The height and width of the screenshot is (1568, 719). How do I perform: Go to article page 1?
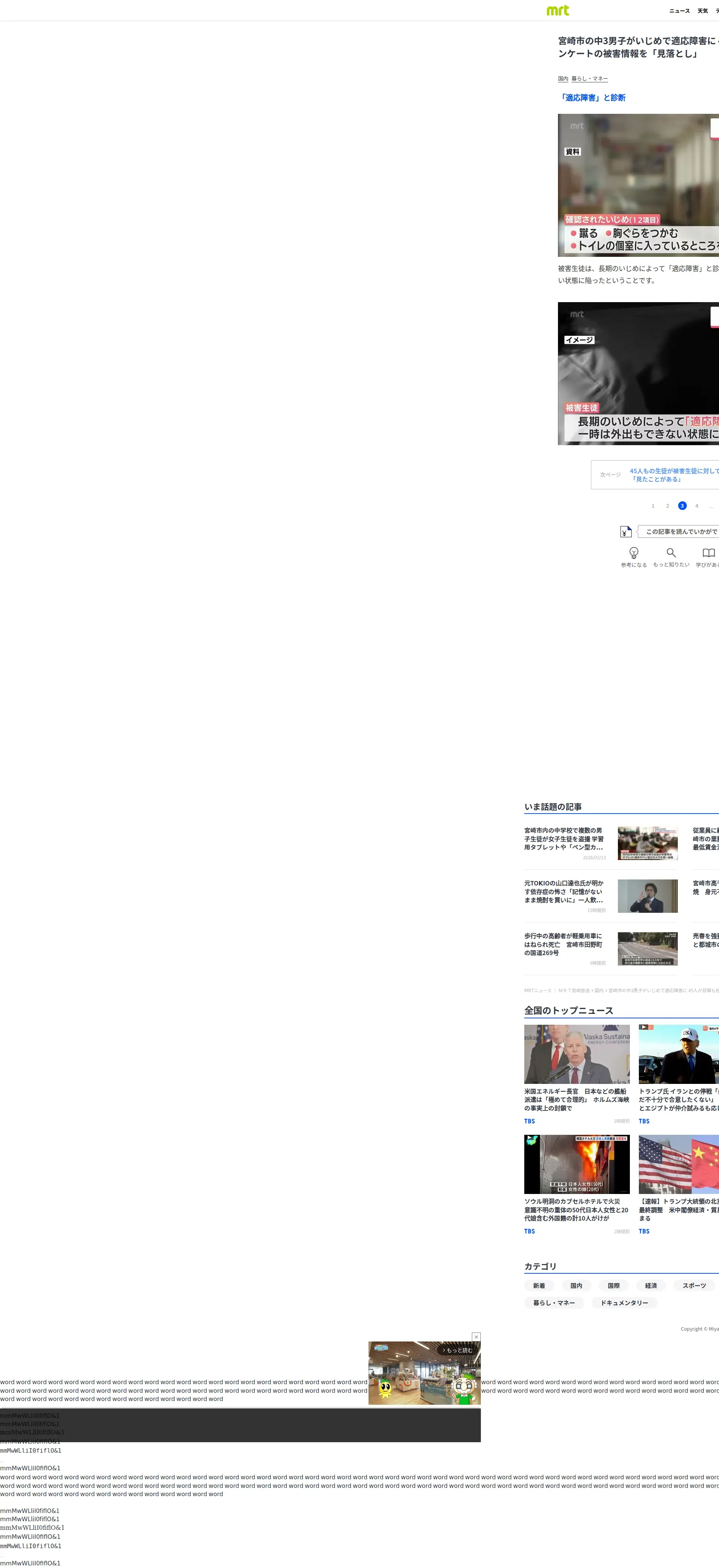(653, 506)
